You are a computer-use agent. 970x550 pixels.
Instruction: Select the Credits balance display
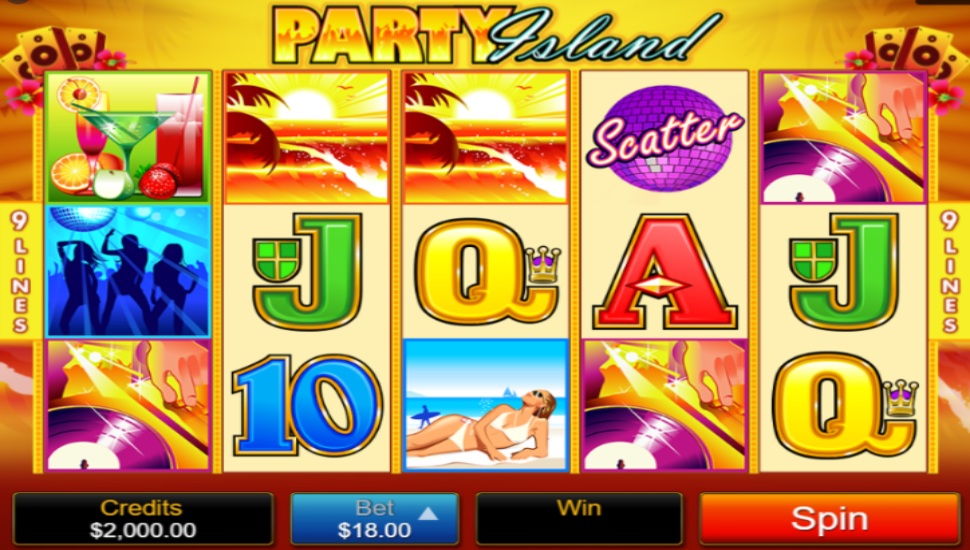142,518
